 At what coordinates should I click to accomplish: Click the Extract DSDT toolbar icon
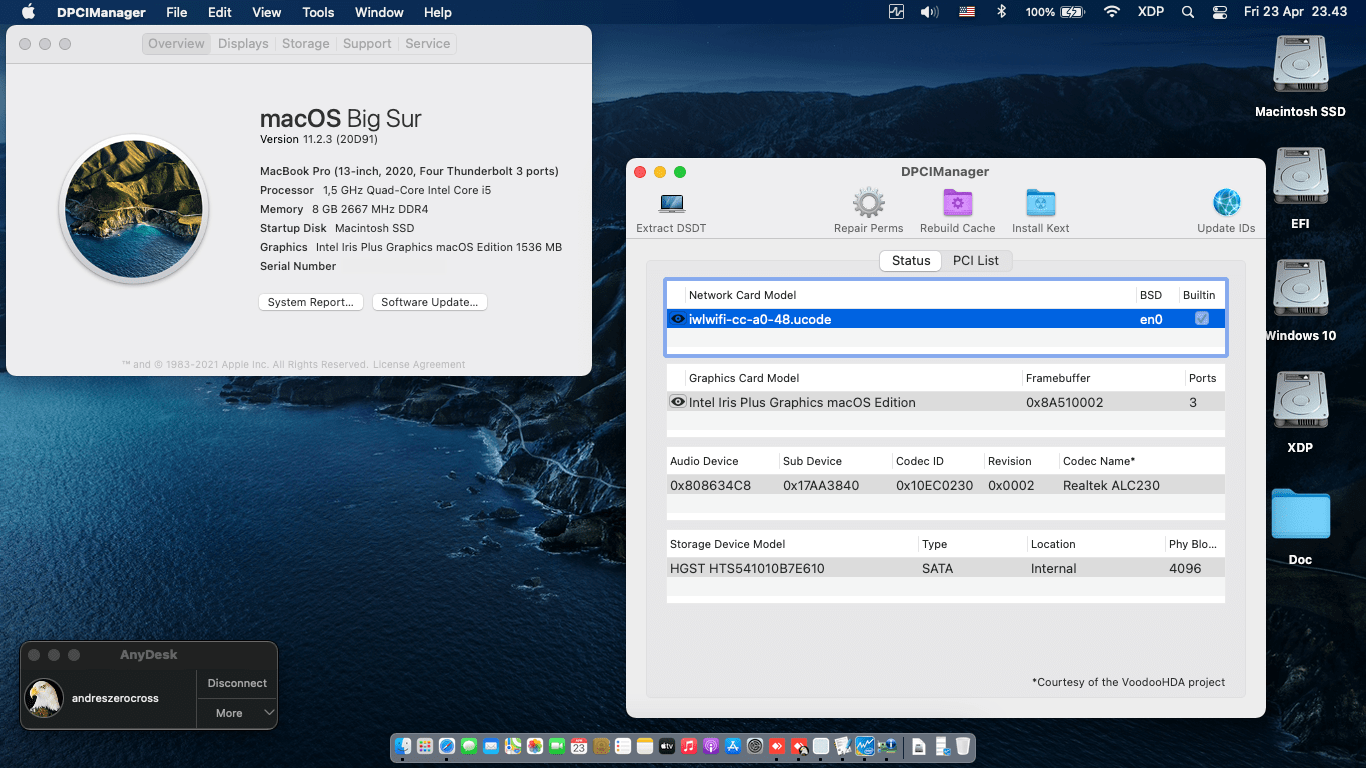click(x=671, y=204)
